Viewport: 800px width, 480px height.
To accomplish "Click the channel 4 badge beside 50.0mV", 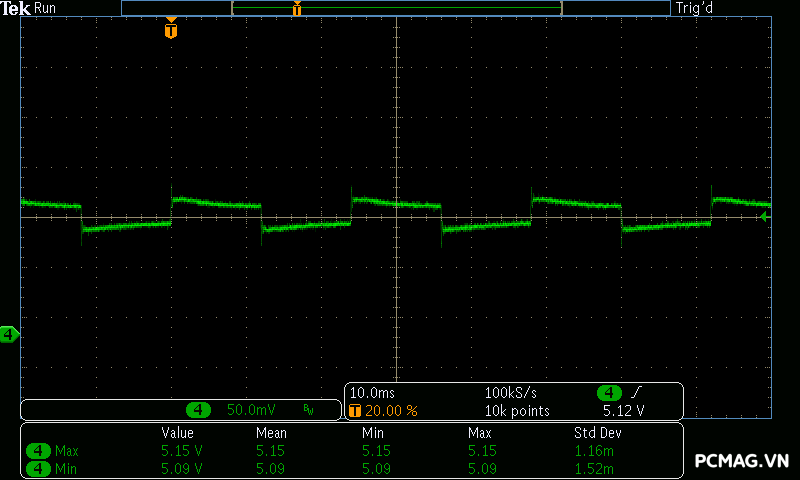I will coord(199,410).
